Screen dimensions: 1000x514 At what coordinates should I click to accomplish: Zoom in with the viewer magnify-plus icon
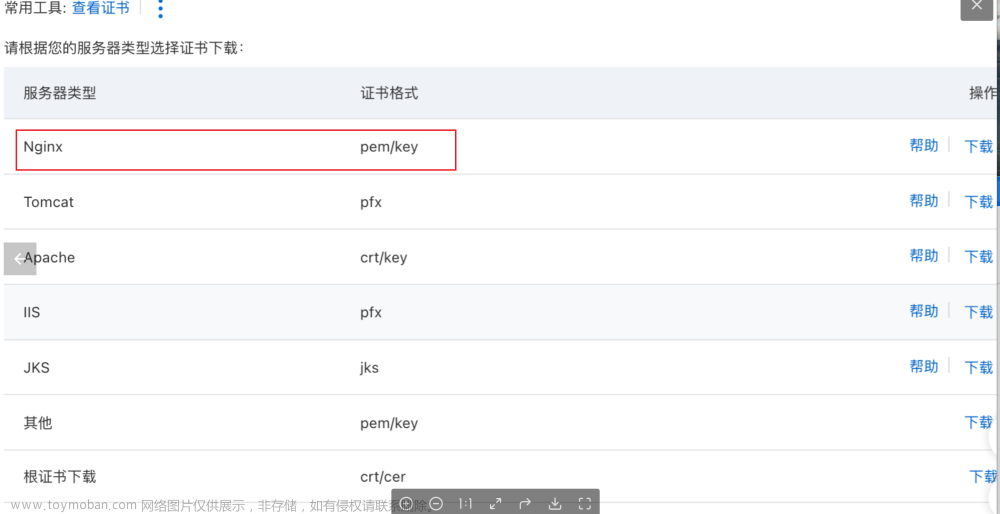(406, 504)
